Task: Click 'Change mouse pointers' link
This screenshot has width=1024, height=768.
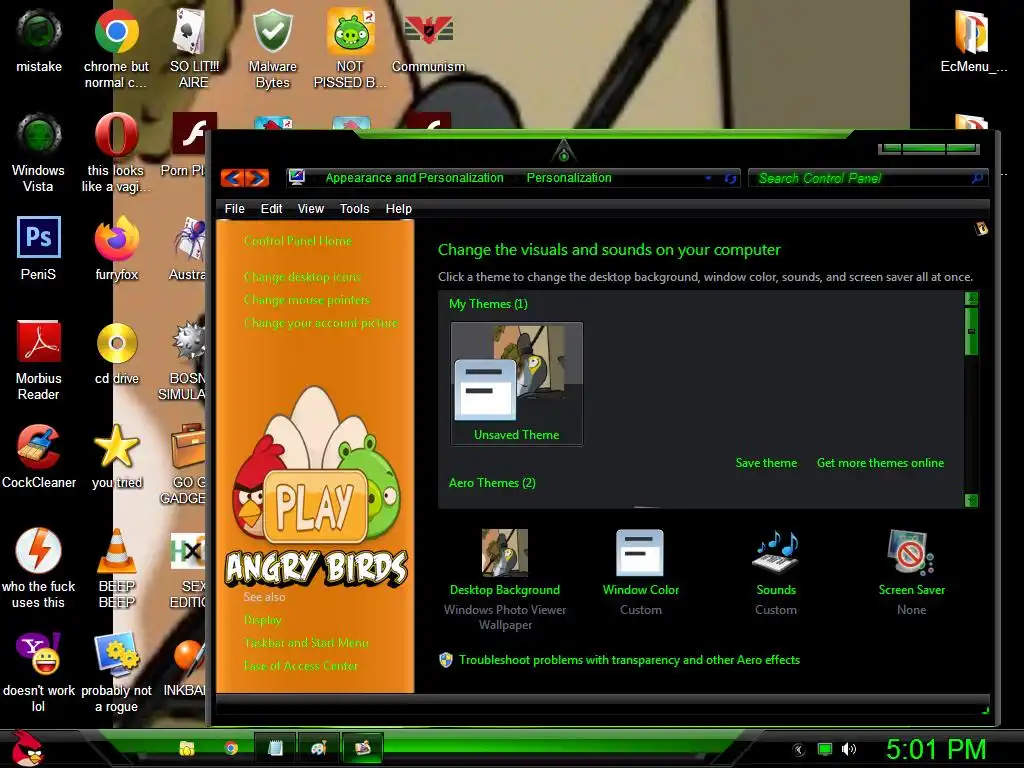Action: coord(306,300)
